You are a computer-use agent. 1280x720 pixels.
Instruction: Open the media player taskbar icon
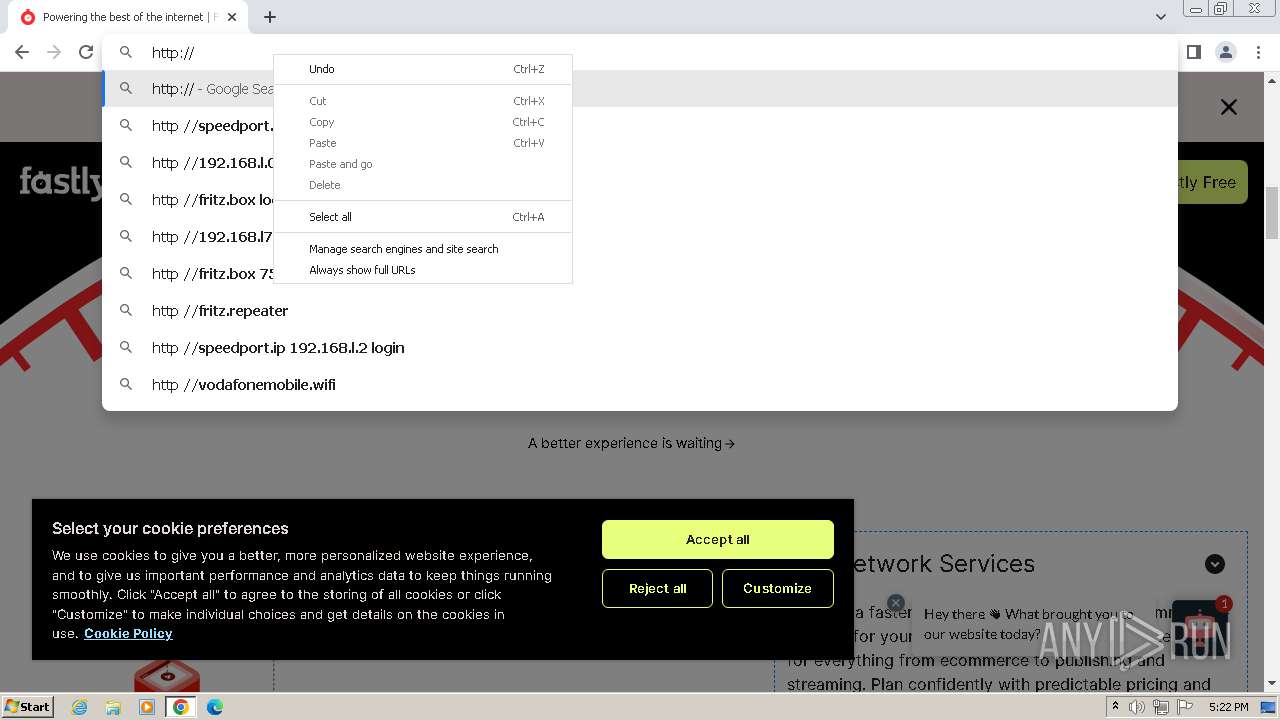(x=147, y=707)
